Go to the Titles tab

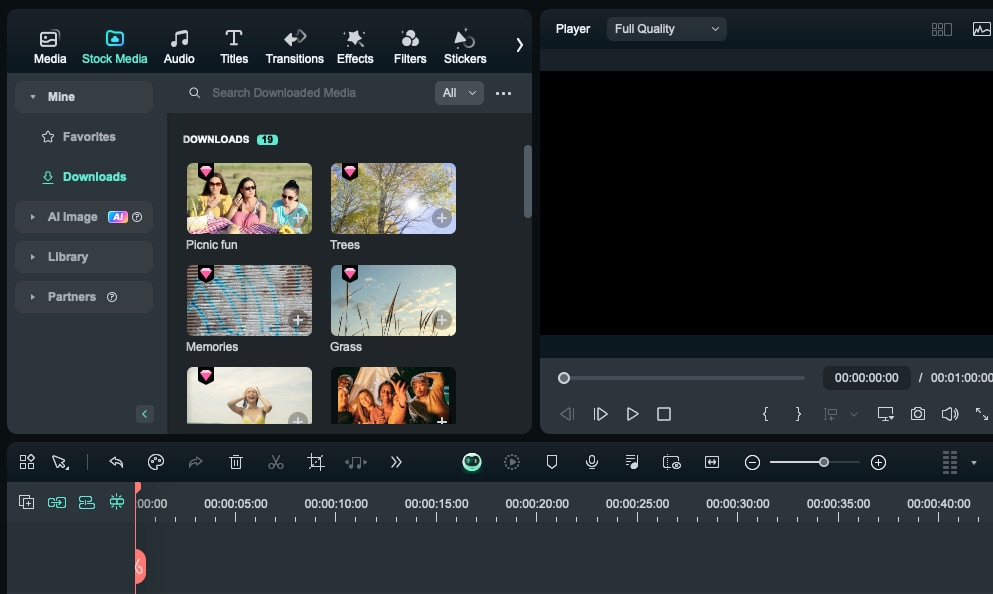point(234,47)
